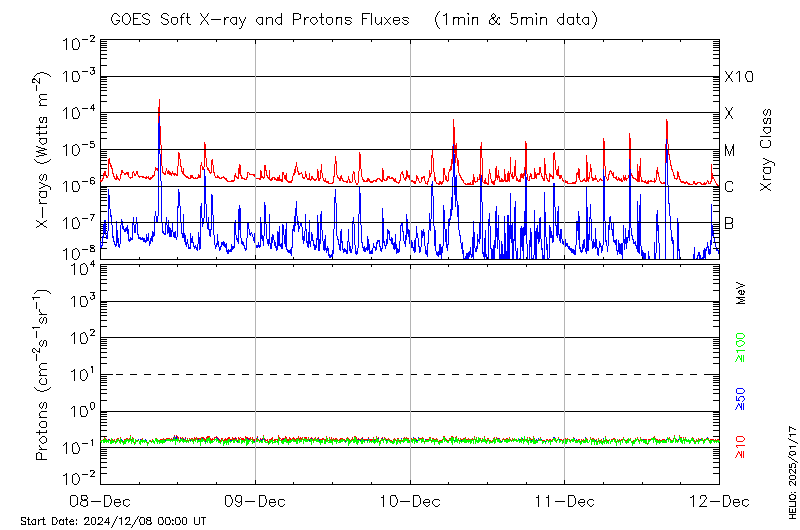Click the red ≥10 MeV legend label
The image size is (800, 530).
click(x=741, y=446)
